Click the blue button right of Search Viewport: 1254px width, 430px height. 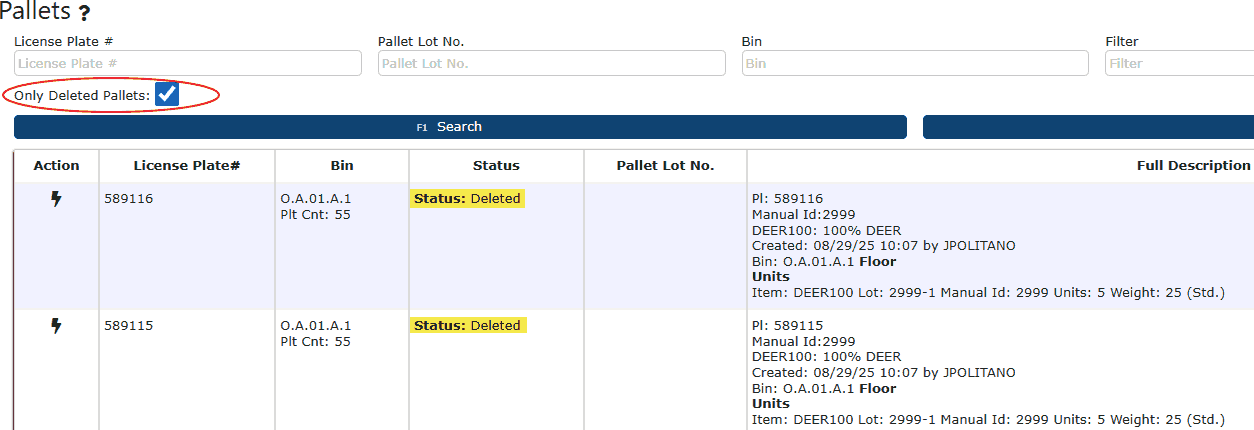(x=1088, y=127)
